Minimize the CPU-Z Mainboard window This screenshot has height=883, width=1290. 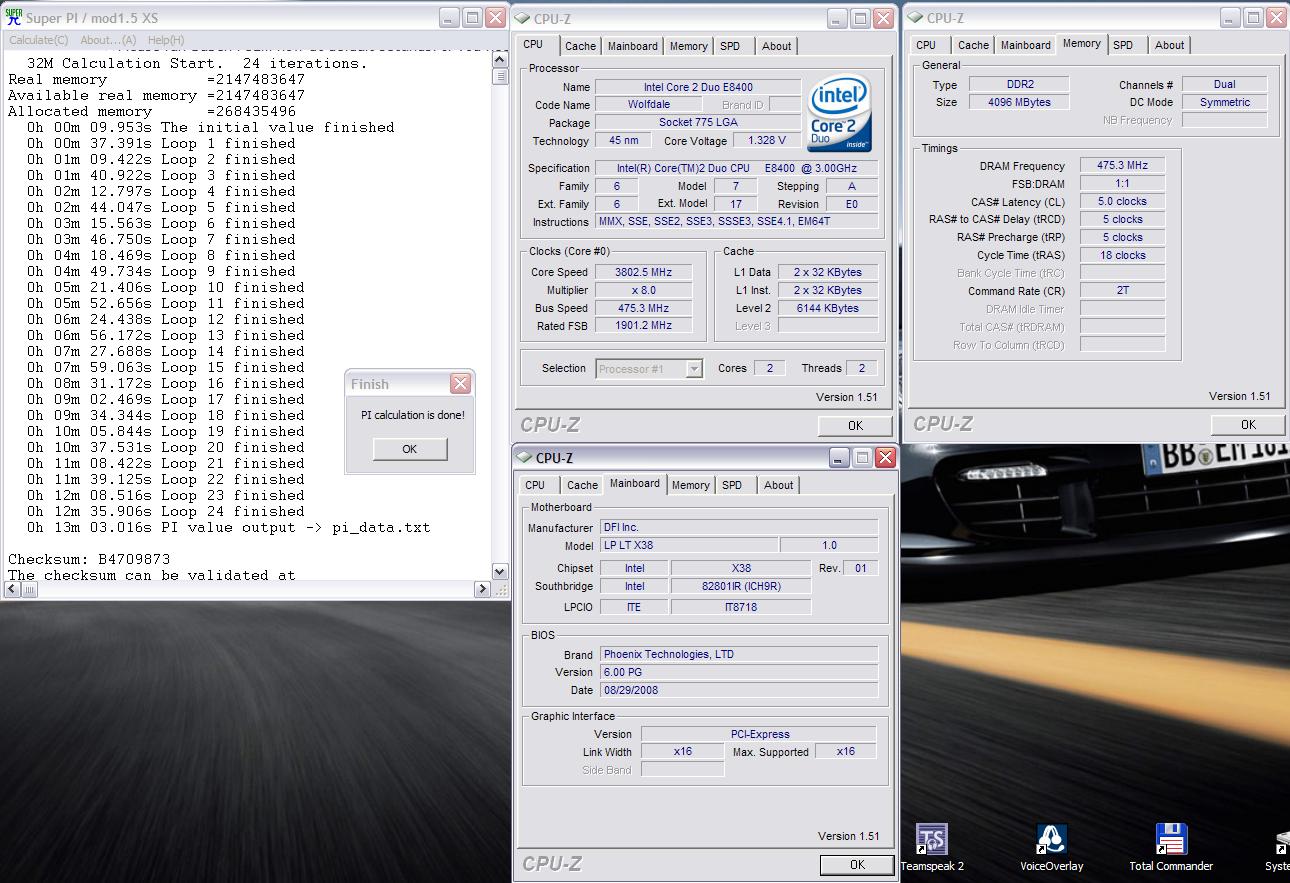(839, 458)
